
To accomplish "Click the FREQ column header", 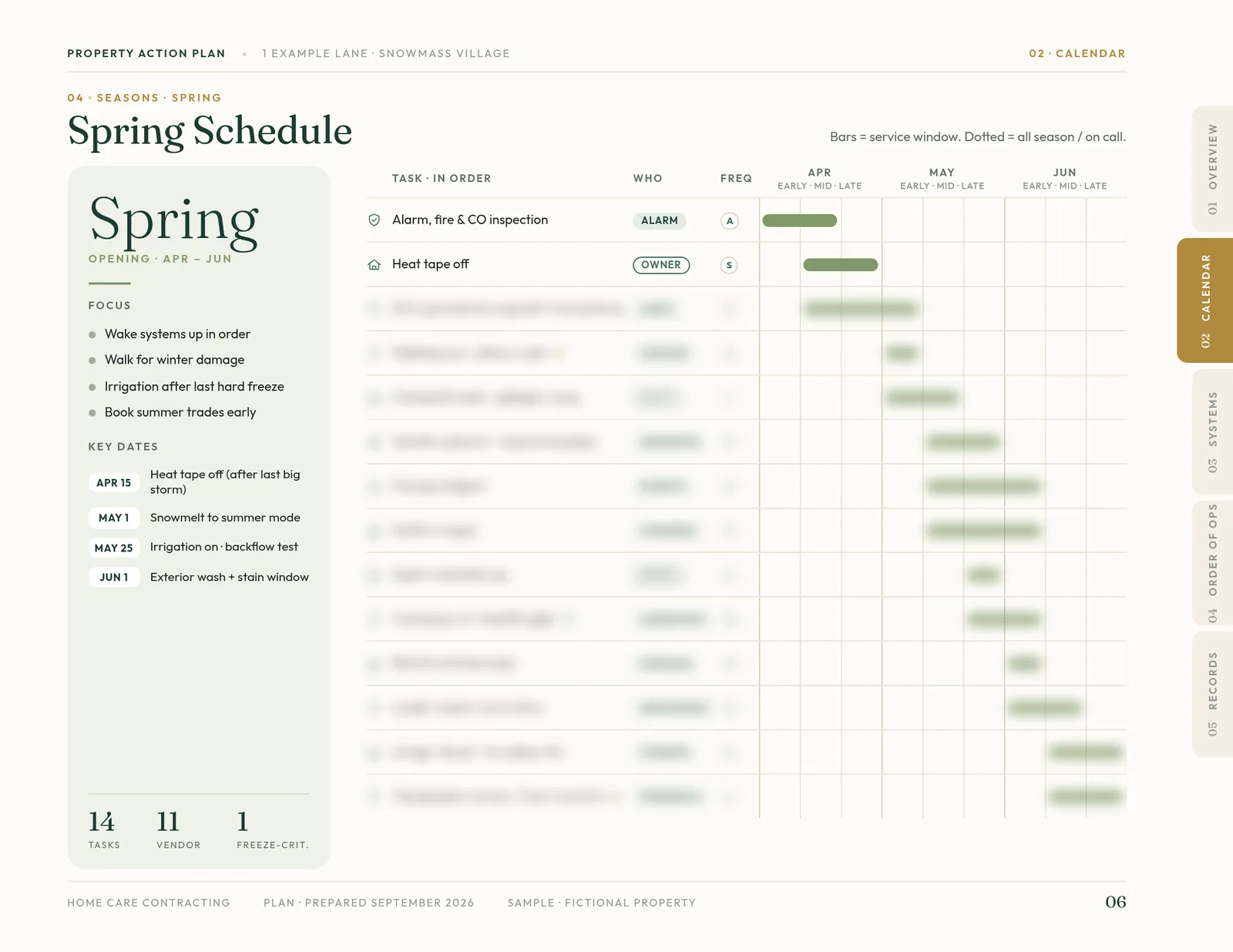I will point(736,179).
